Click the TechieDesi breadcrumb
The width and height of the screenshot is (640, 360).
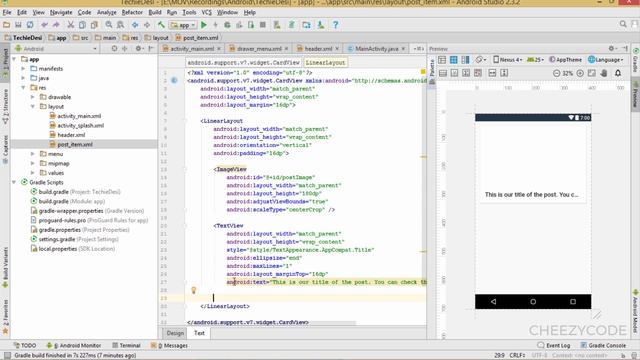[24, 38]
